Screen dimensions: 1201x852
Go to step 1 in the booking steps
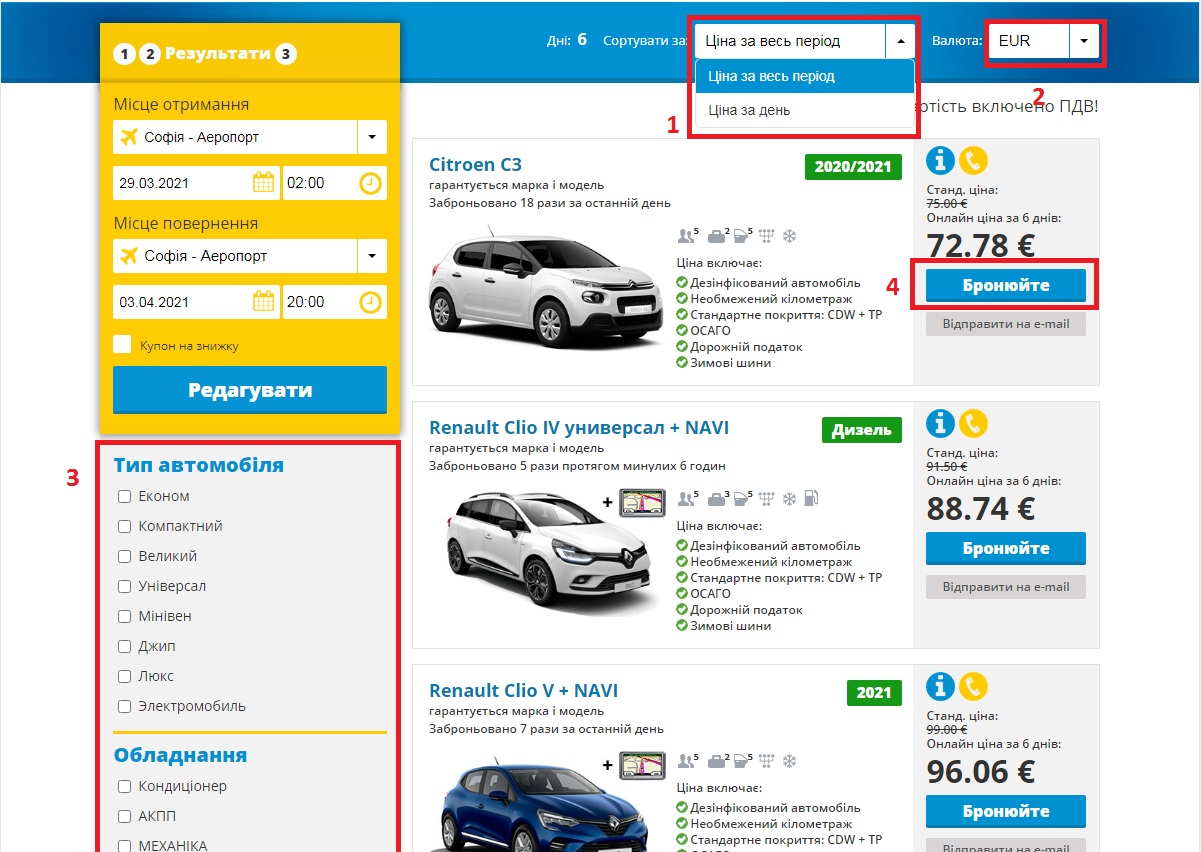click(x=124, y=54)
